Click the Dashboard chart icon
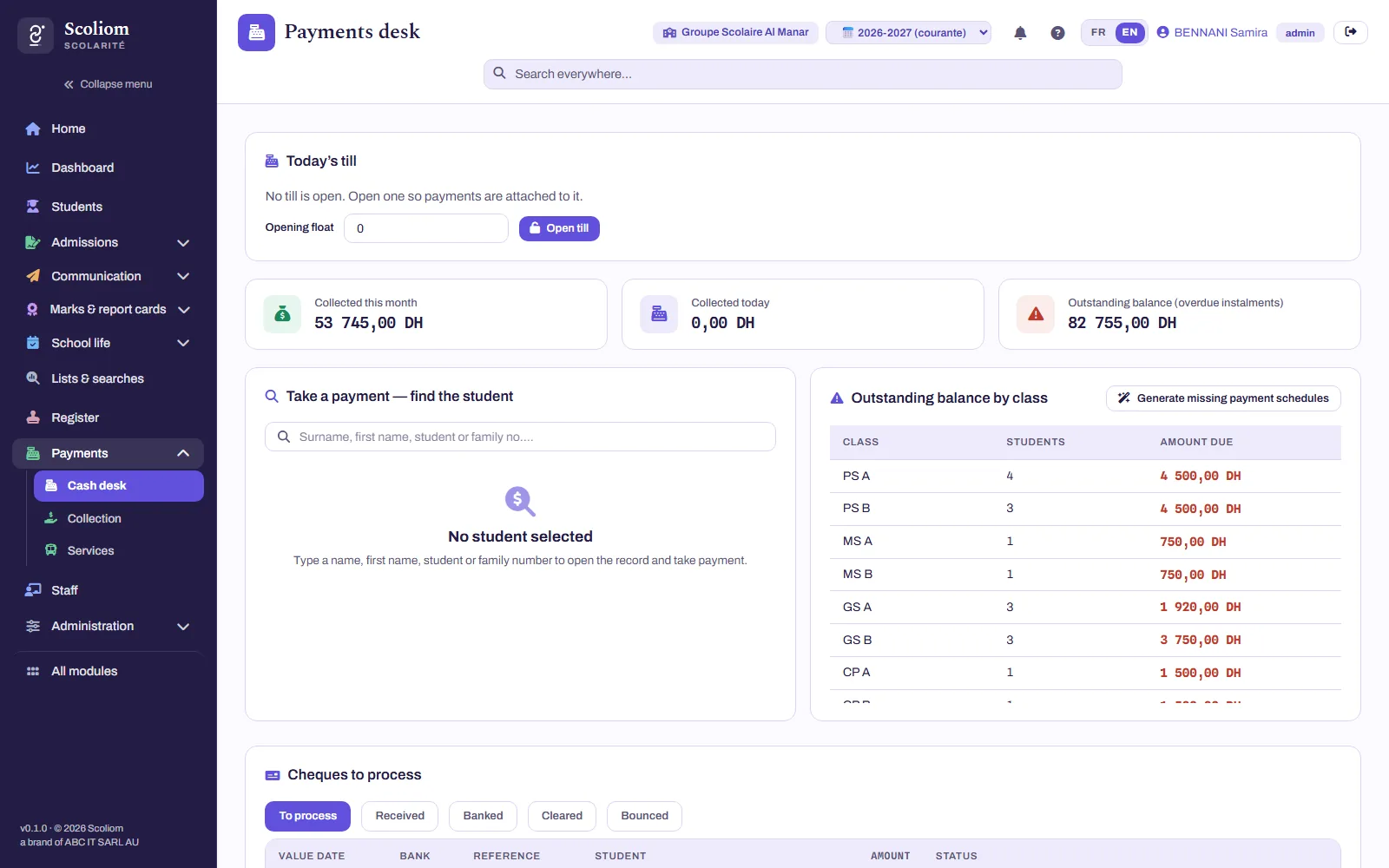 (x=33, y=168)
